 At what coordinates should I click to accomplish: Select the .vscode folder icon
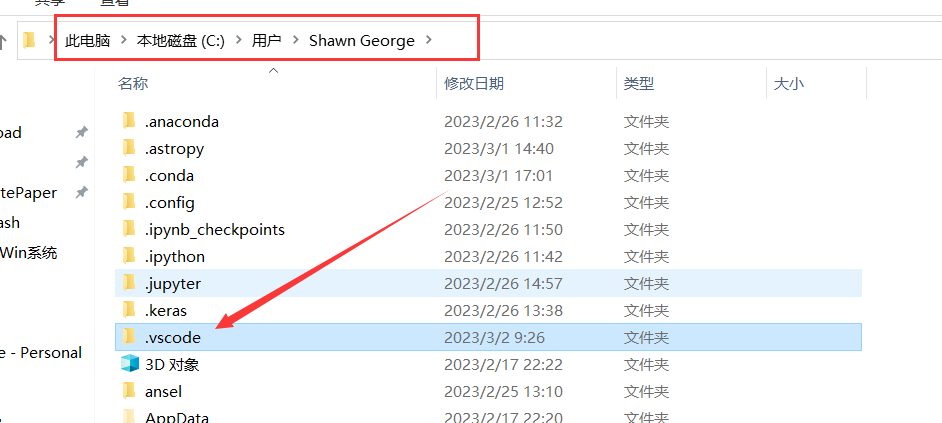pyautogui.click(x=129, y=337)
